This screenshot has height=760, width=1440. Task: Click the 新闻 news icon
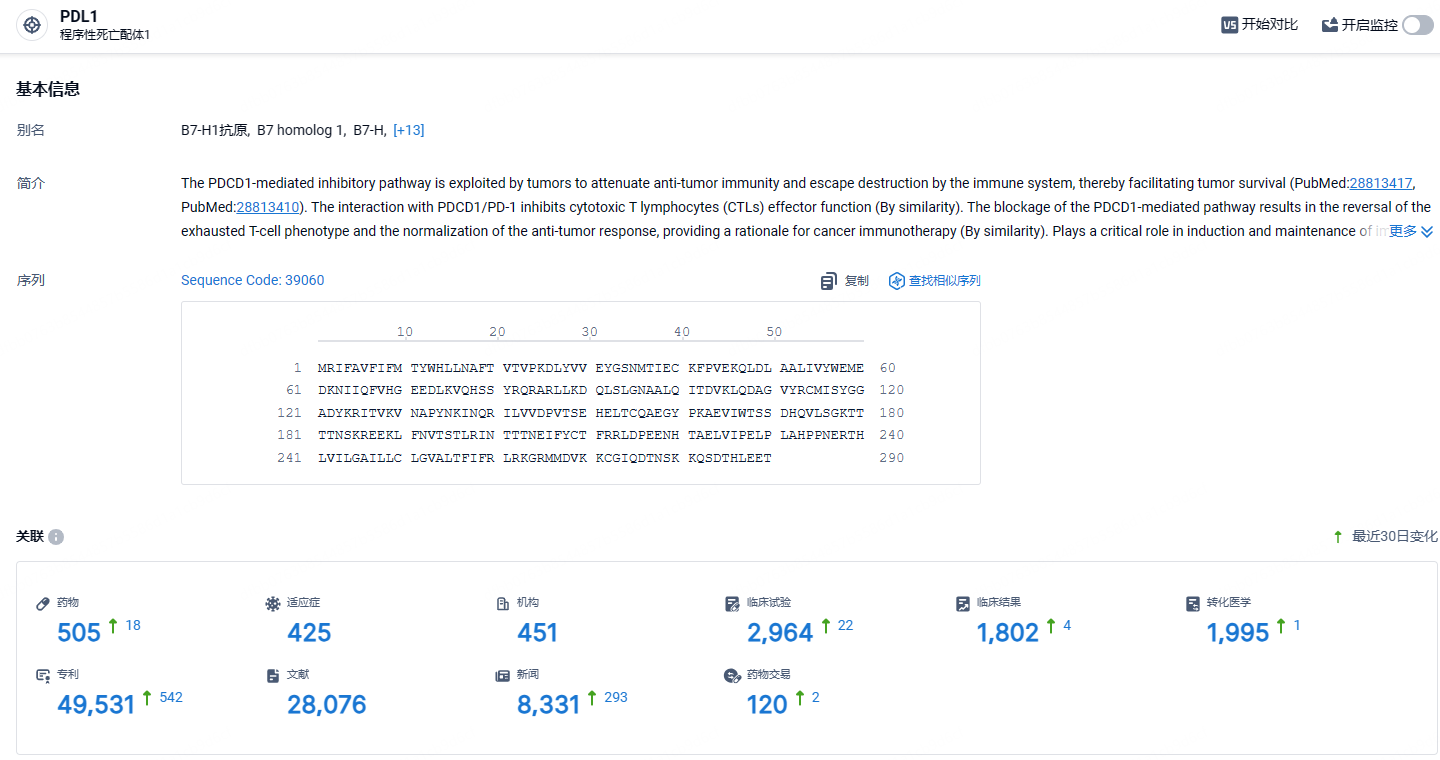(503, 675)
